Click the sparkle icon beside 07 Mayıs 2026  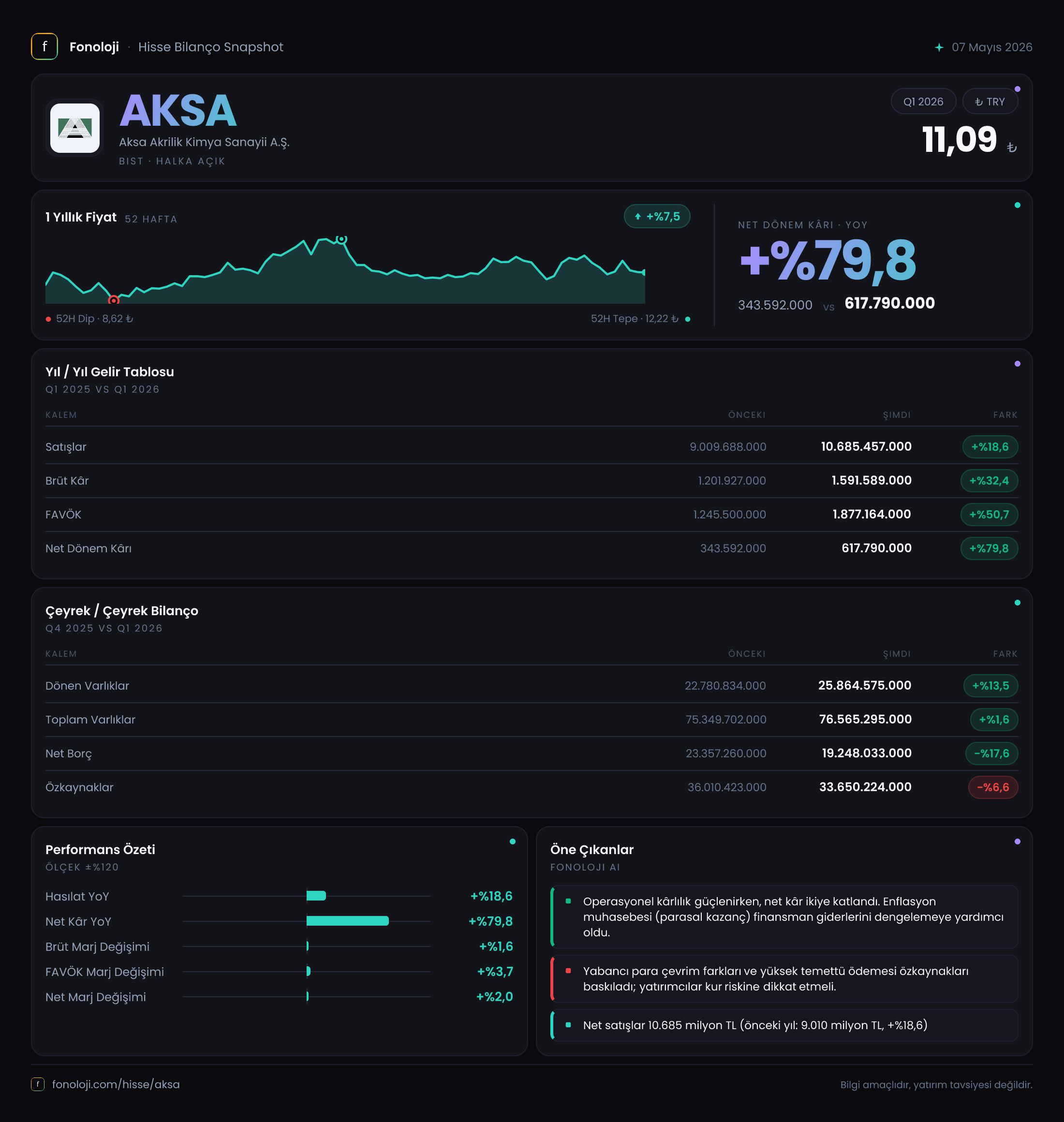click(939, 47)
